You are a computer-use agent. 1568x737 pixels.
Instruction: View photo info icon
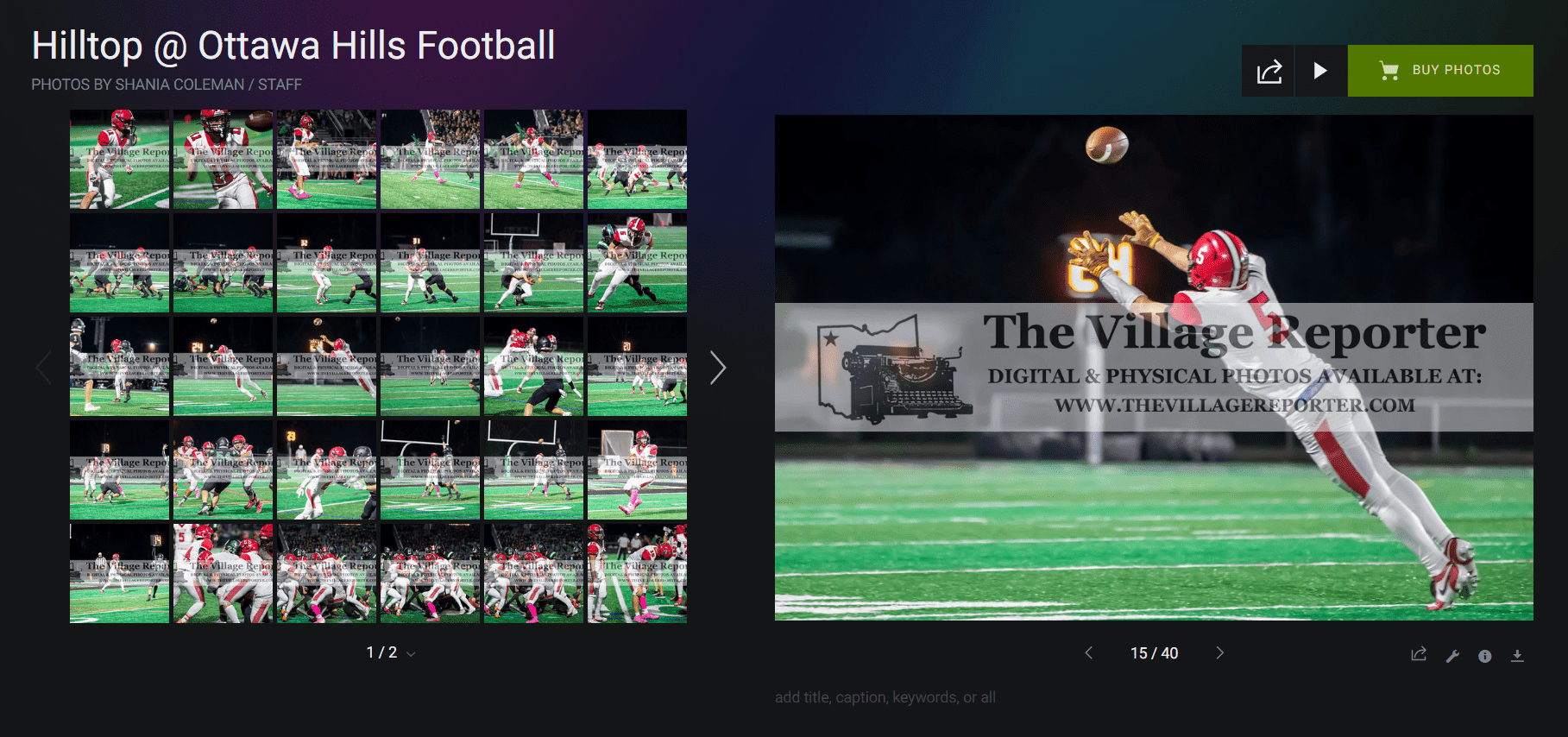click(x=1484, y=656)
